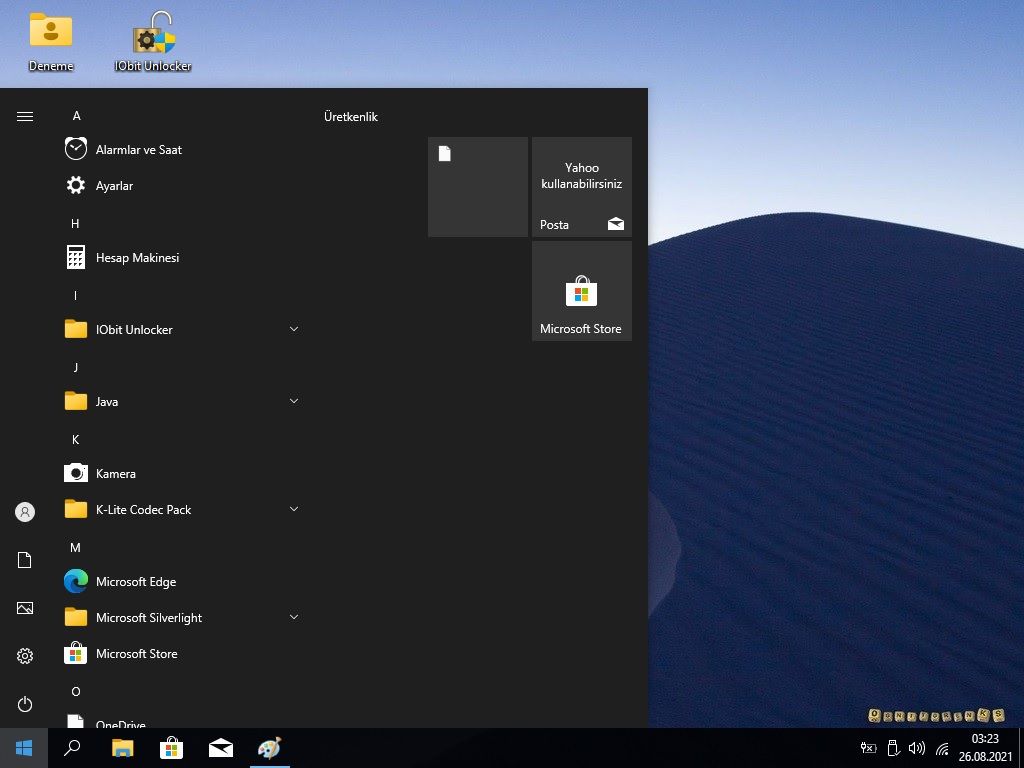Open the Kamera app
Viewport: 1024px width, 768px height.
pos(183,473)
